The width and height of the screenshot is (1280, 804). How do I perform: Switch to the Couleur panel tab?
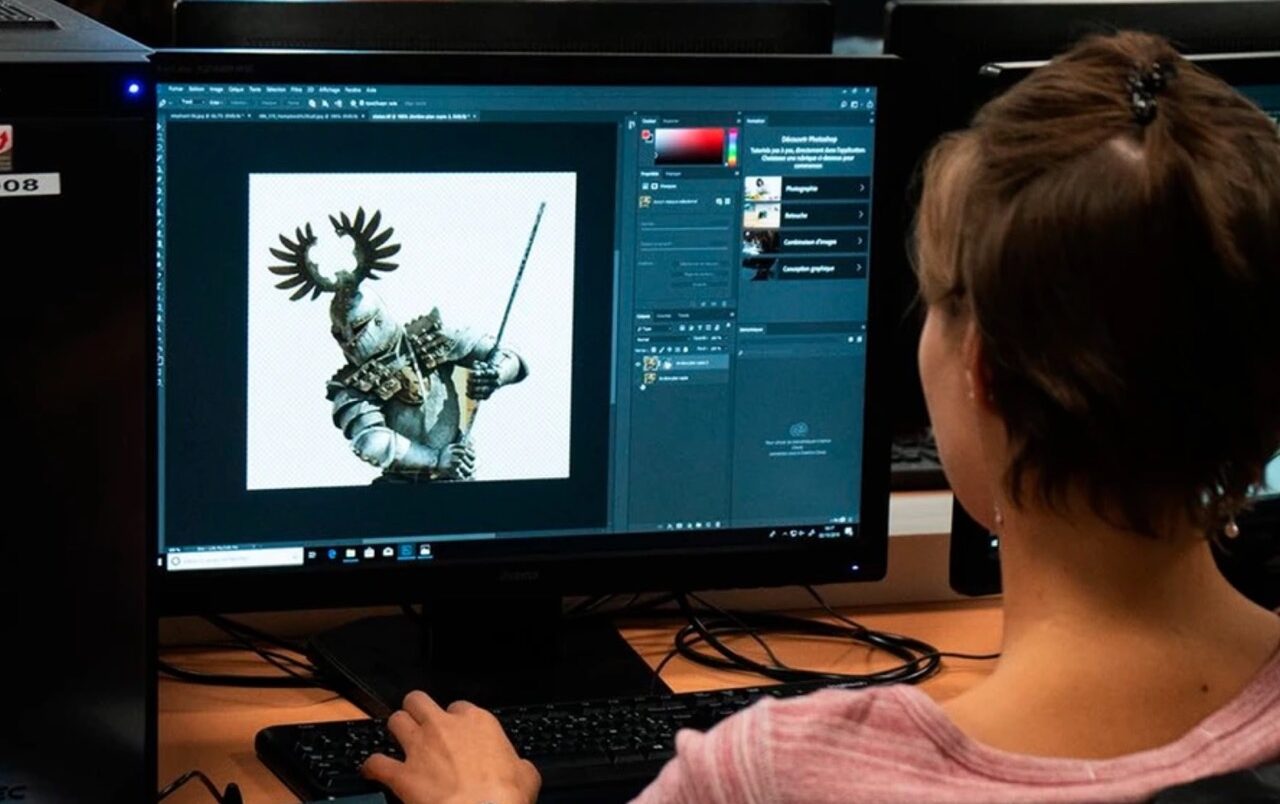click(x=649, y=121)
